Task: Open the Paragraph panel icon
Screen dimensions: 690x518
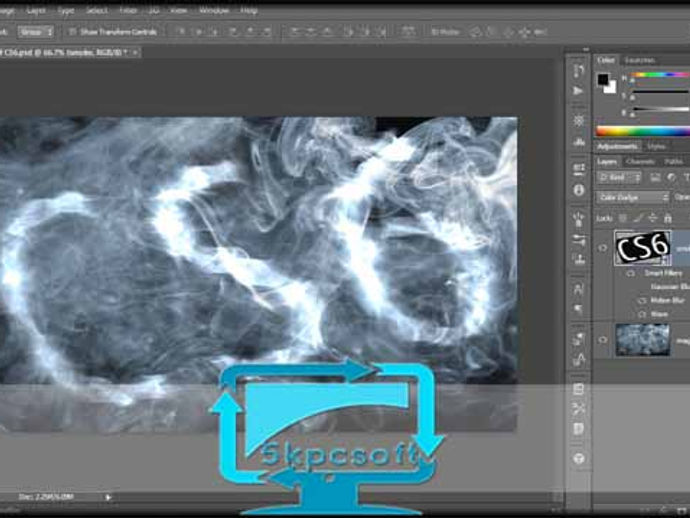Action: [579, 309]
